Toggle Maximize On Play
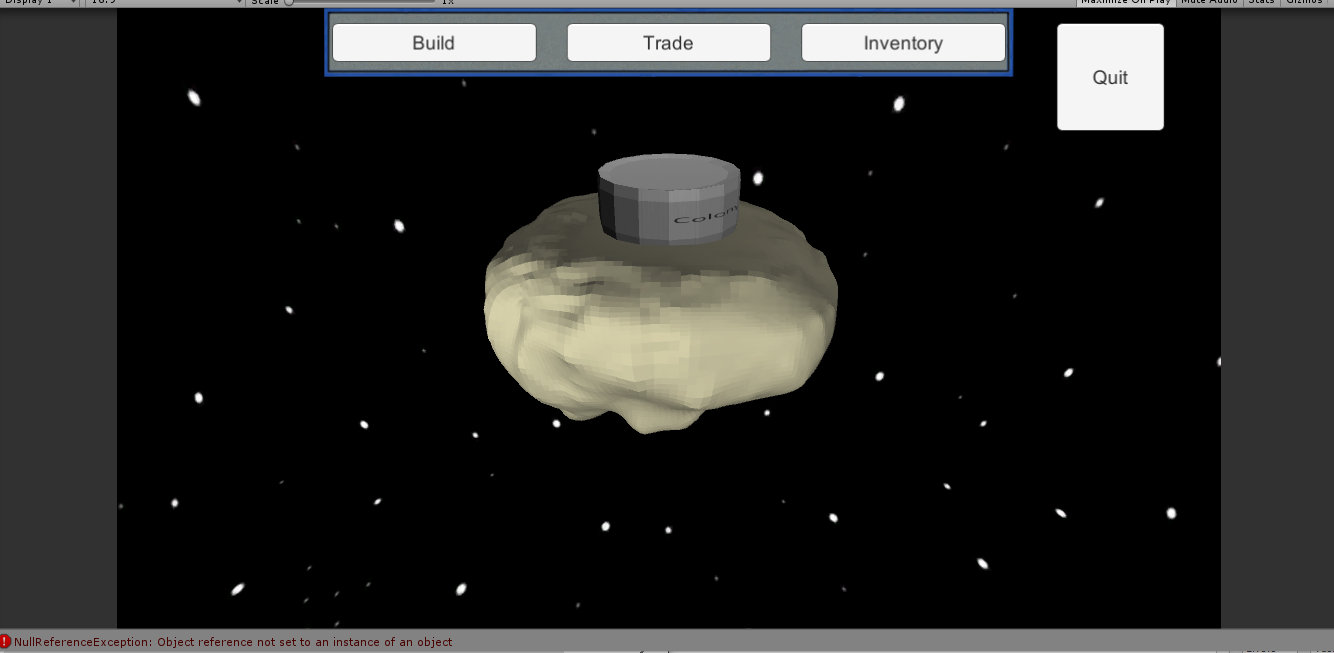This screenshot has height=653, width=1334. point(1125,2)
